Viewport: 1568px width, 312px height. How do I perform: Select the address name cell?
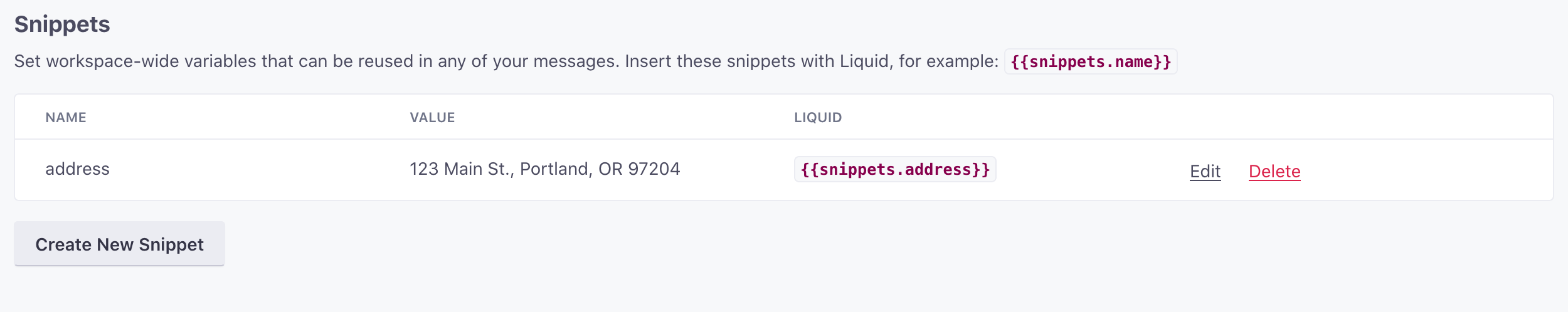point(77,169)
